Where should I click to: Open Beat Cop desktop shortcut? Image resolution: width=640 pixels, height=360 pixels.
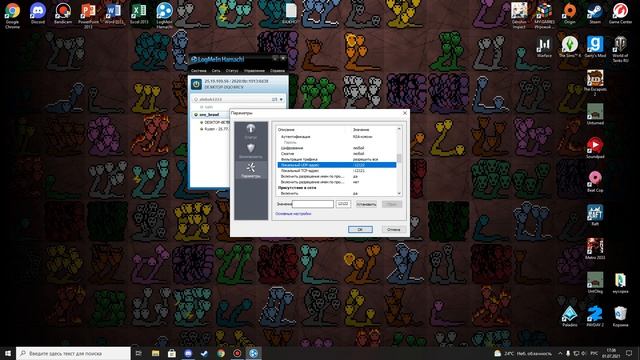click(595, 182)
